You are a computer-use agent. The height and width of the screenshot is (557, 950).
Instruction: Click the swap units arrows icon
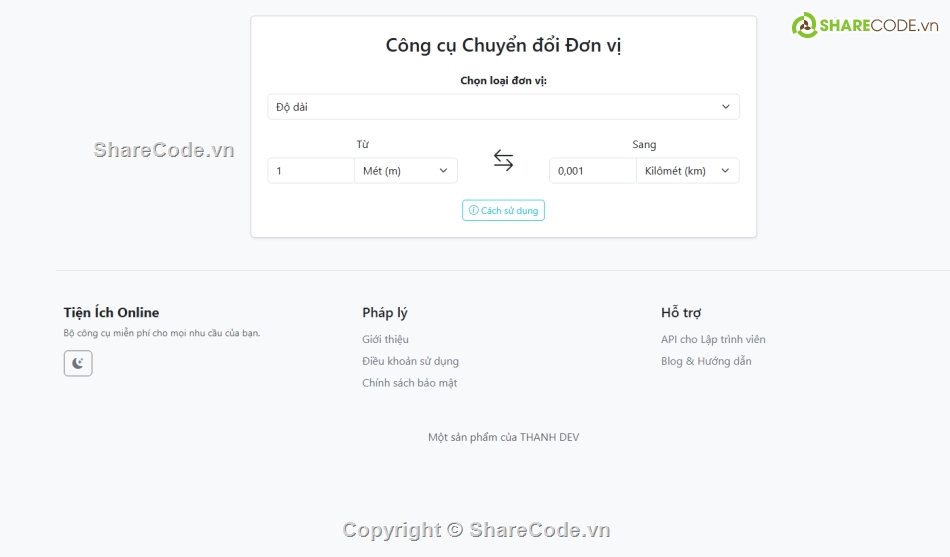tap(503, 160)
